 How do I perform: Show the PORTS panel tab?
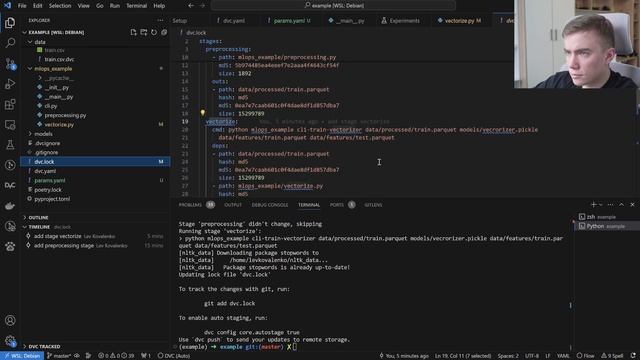point(337,205)
